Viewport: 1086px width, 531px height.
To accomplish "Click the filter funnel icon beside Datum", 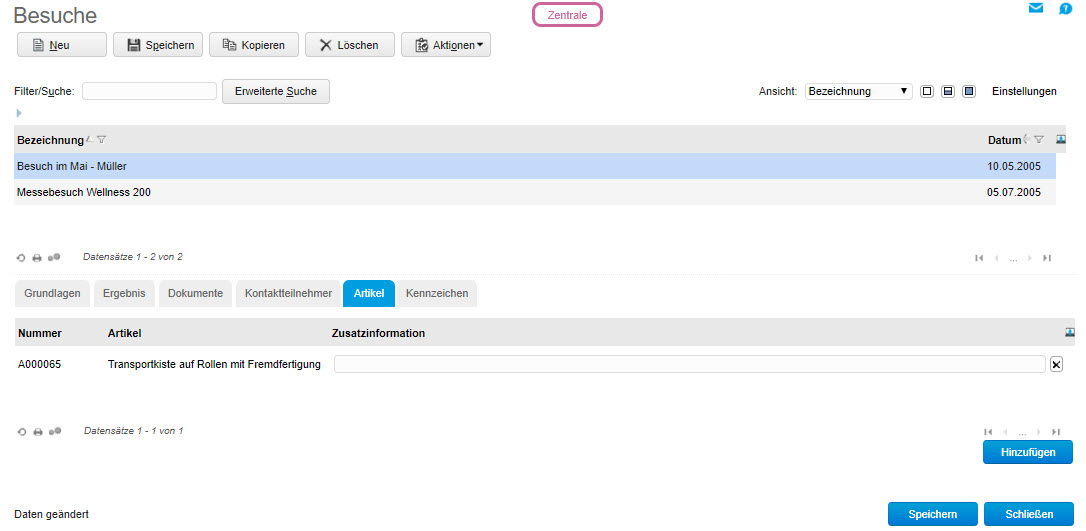I will point(1038,140).
